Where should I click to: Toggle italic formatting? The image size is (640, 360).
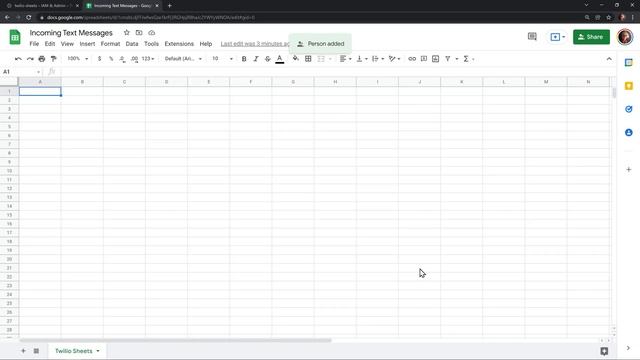256,59
